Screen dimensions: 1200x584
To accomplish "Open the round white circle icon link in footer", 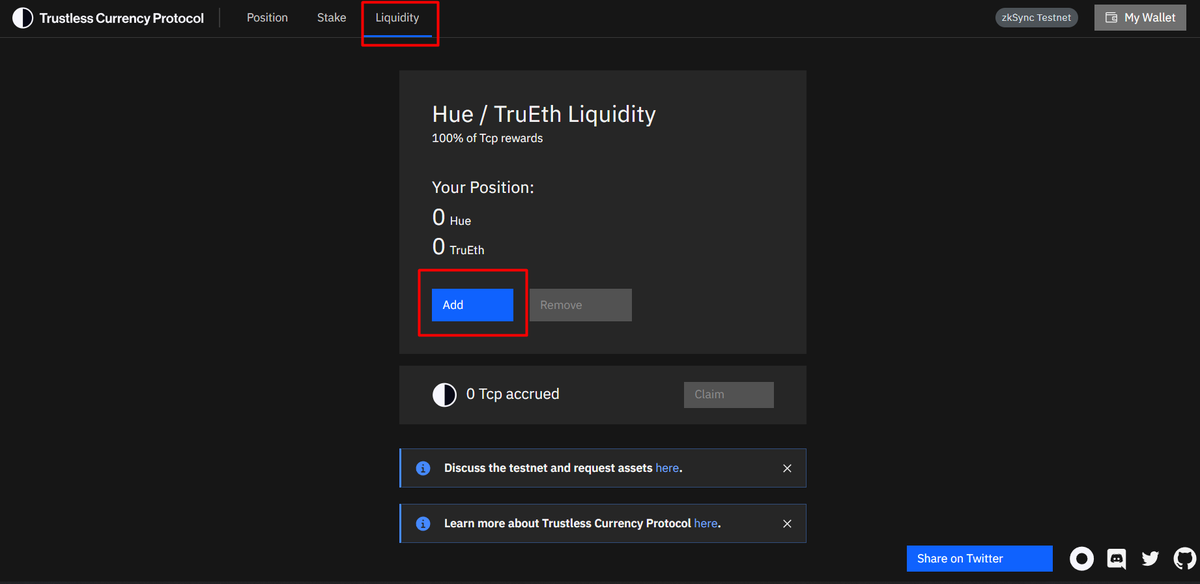I will 1082,559.
